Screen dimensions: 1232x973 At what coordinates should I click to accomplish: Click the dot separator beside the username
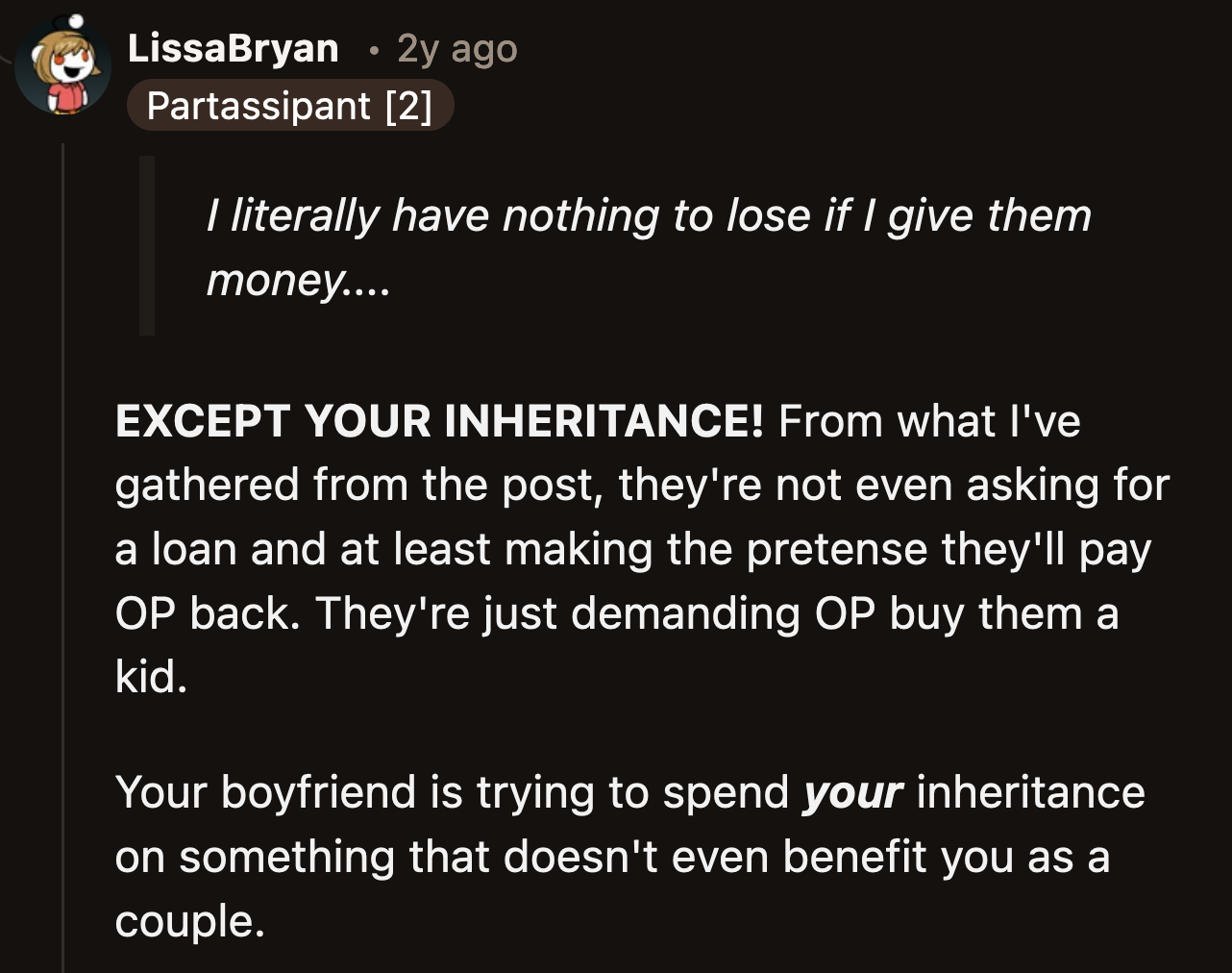click(x=371, y=50)
